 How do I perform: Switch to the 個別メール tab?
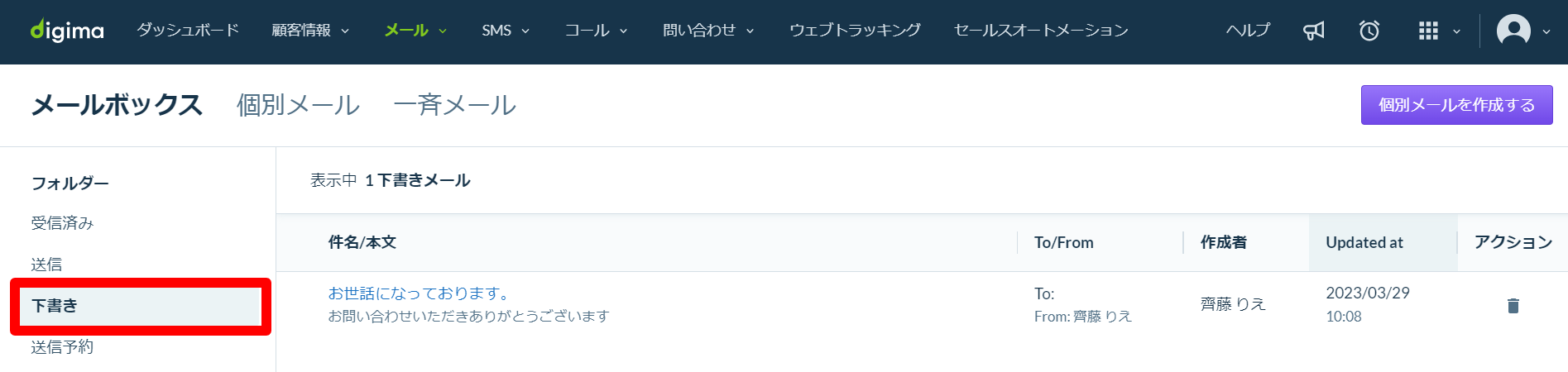(x=298, y=105)
